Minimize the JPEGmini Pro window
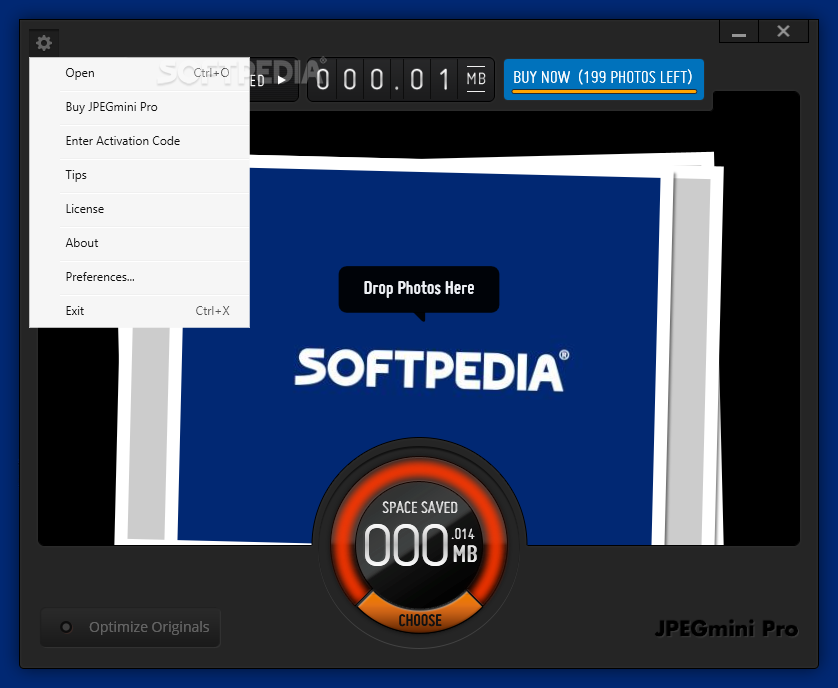The height and width of the screenshot is (688, 838). pos(739,32)
